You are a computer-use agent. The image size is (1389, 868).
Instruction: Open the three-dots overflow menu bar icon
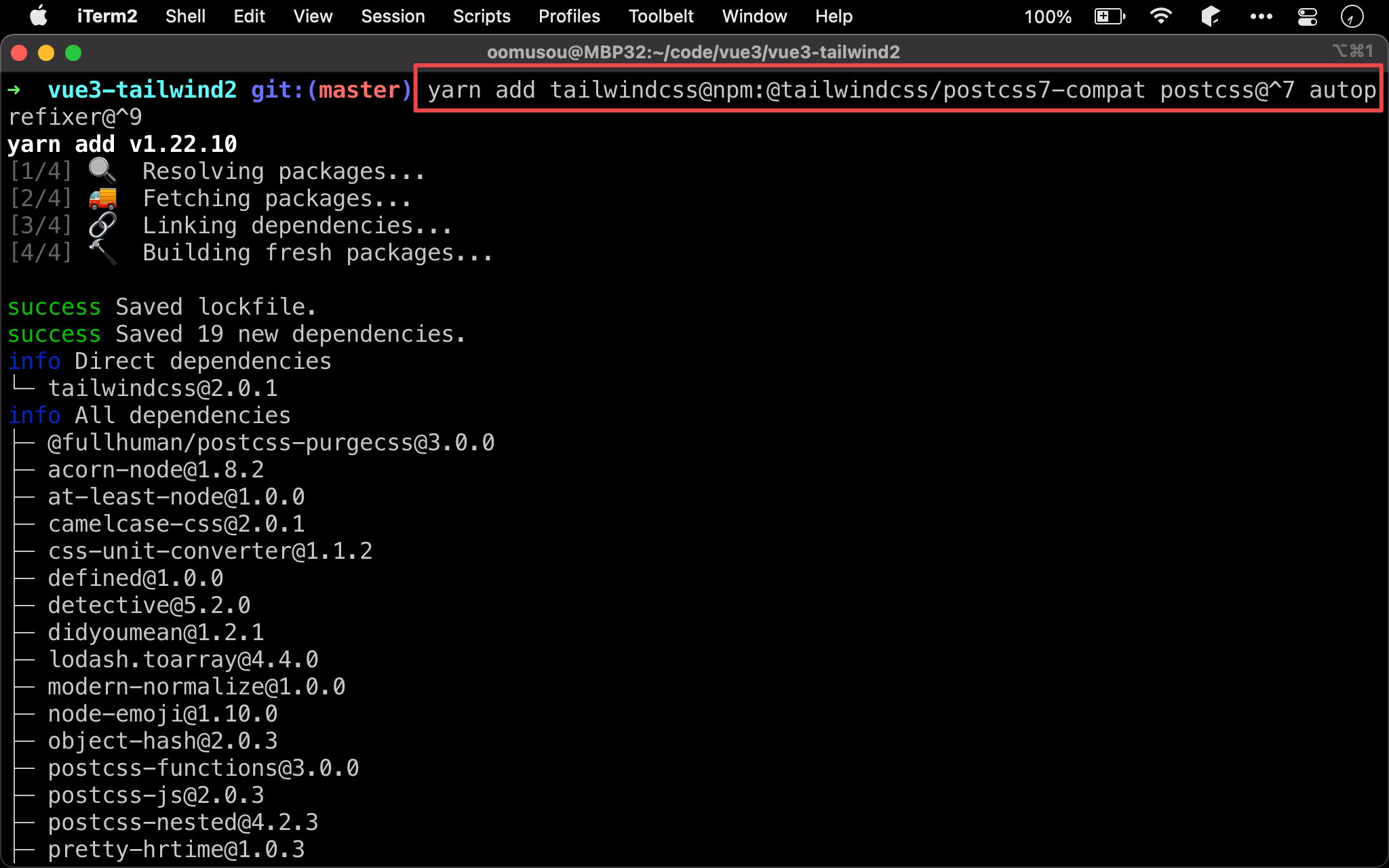click(x=1261, y=16)
